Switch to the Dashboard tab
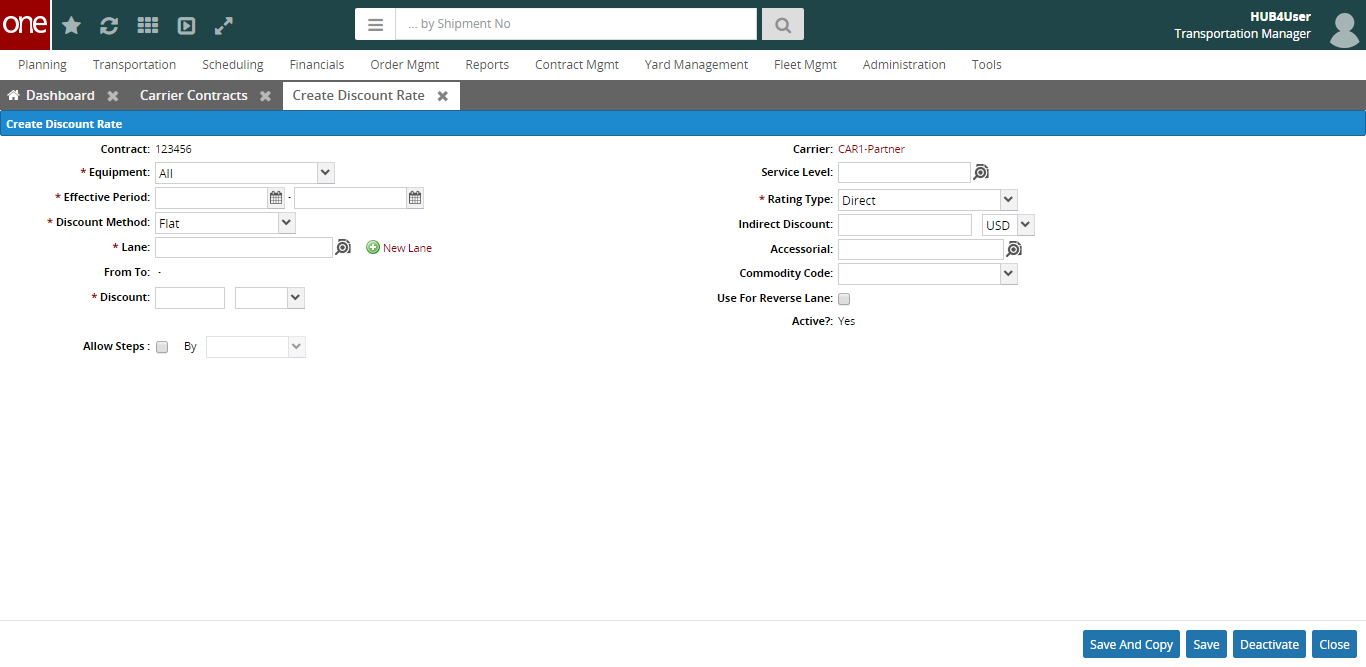Image resolution: width=1366 pixels, height=667 pixels. (60, 96)
